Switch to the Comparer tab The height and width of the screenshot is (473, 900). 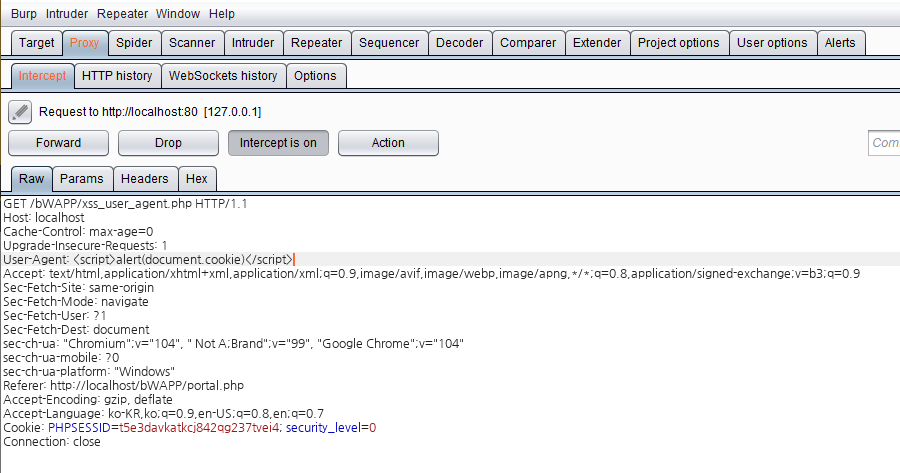[x=528, y=43]
